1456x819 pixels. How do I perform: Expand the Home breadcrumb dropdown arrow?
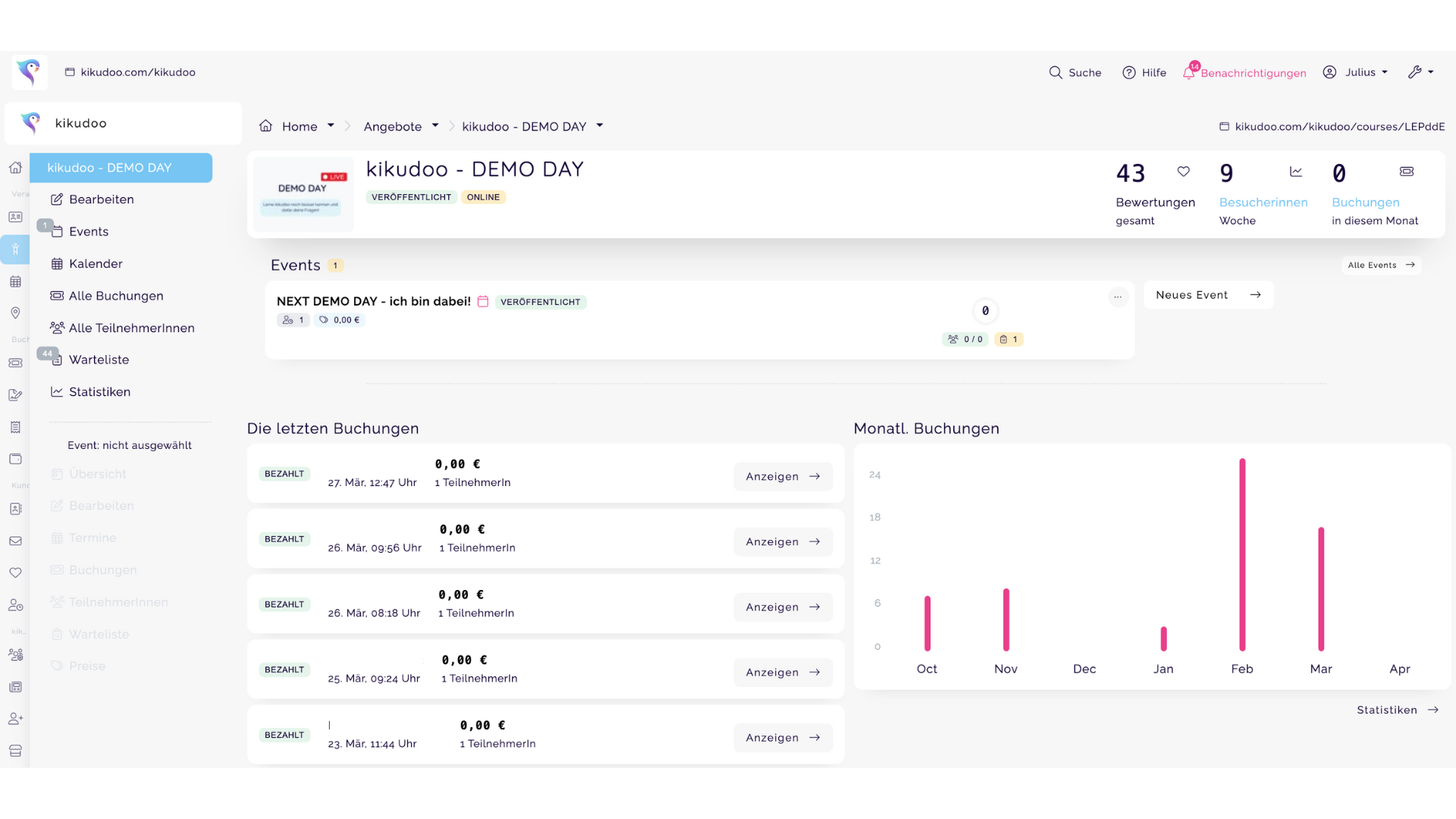click(x=331, y=126)
